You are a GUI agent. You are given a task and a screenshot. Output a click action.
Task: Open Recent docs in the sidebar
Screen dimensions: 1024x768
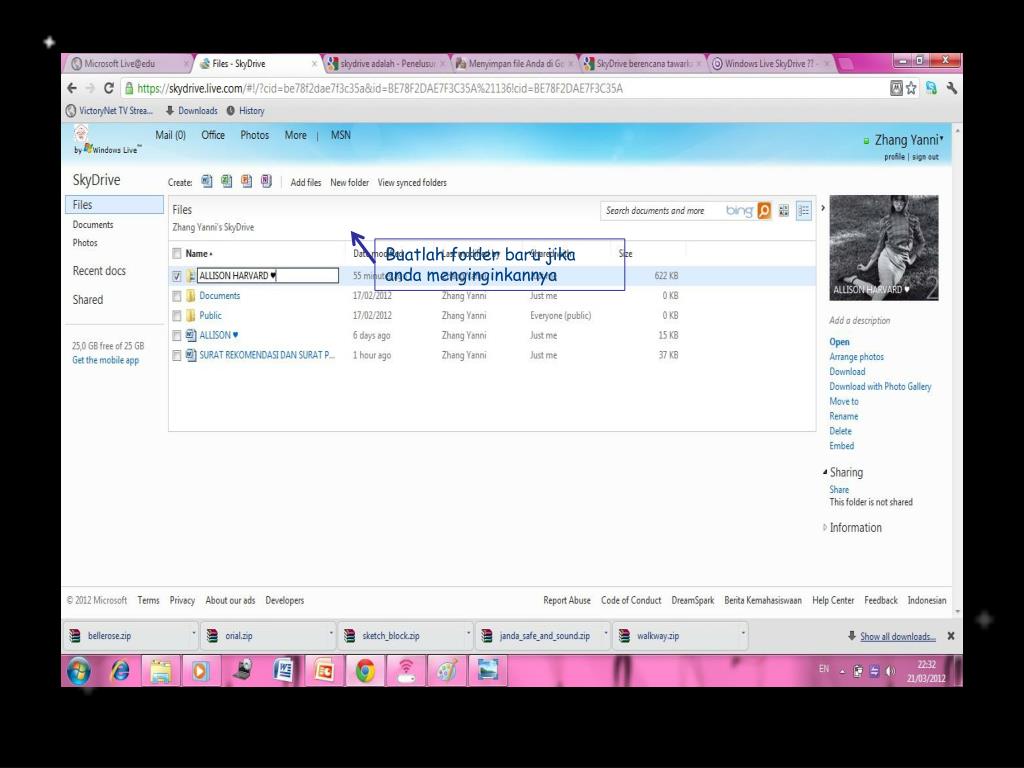(99, 270)
